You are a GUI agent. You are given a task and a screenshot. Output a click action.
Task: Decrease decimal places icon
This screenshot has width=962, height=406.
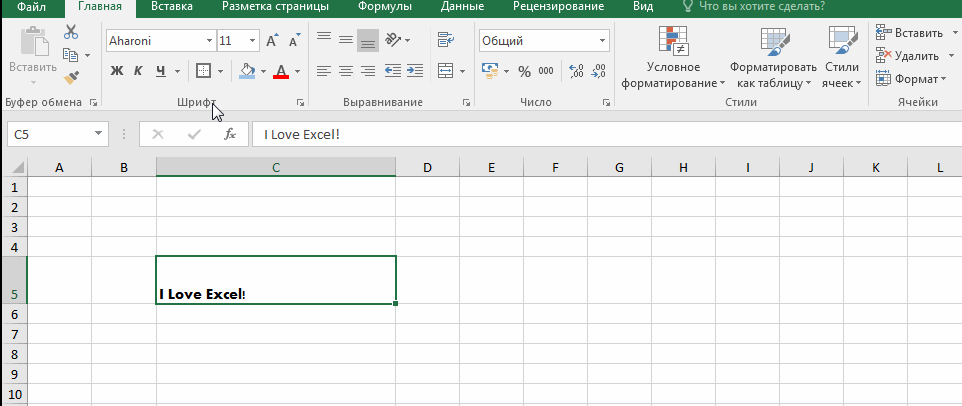tap(598, 71)
